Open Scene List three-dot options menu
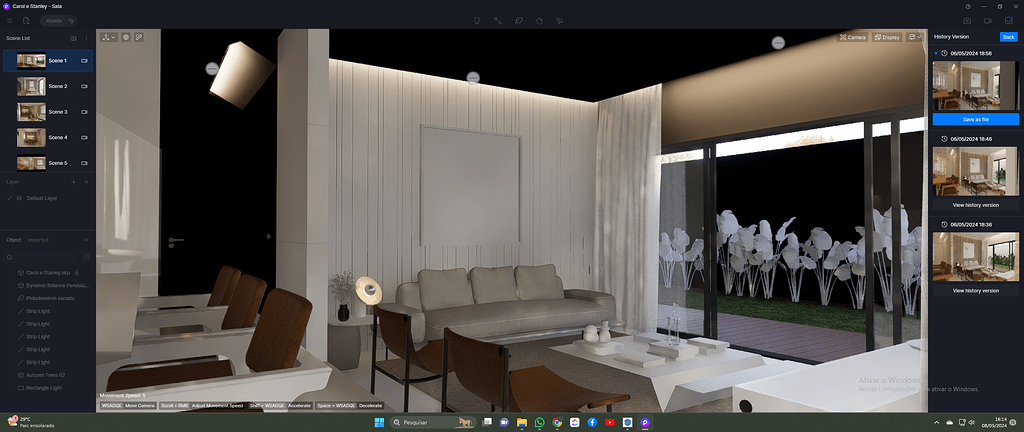 [86, 39]
